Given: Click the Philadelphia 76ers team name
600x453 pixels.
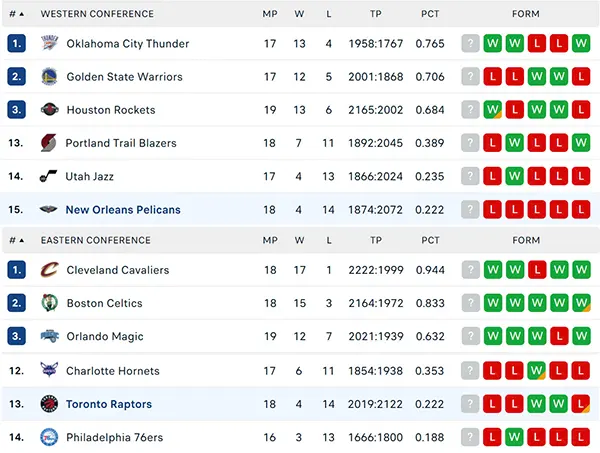Looking at the screenshot, I should [x=114, y=437].
